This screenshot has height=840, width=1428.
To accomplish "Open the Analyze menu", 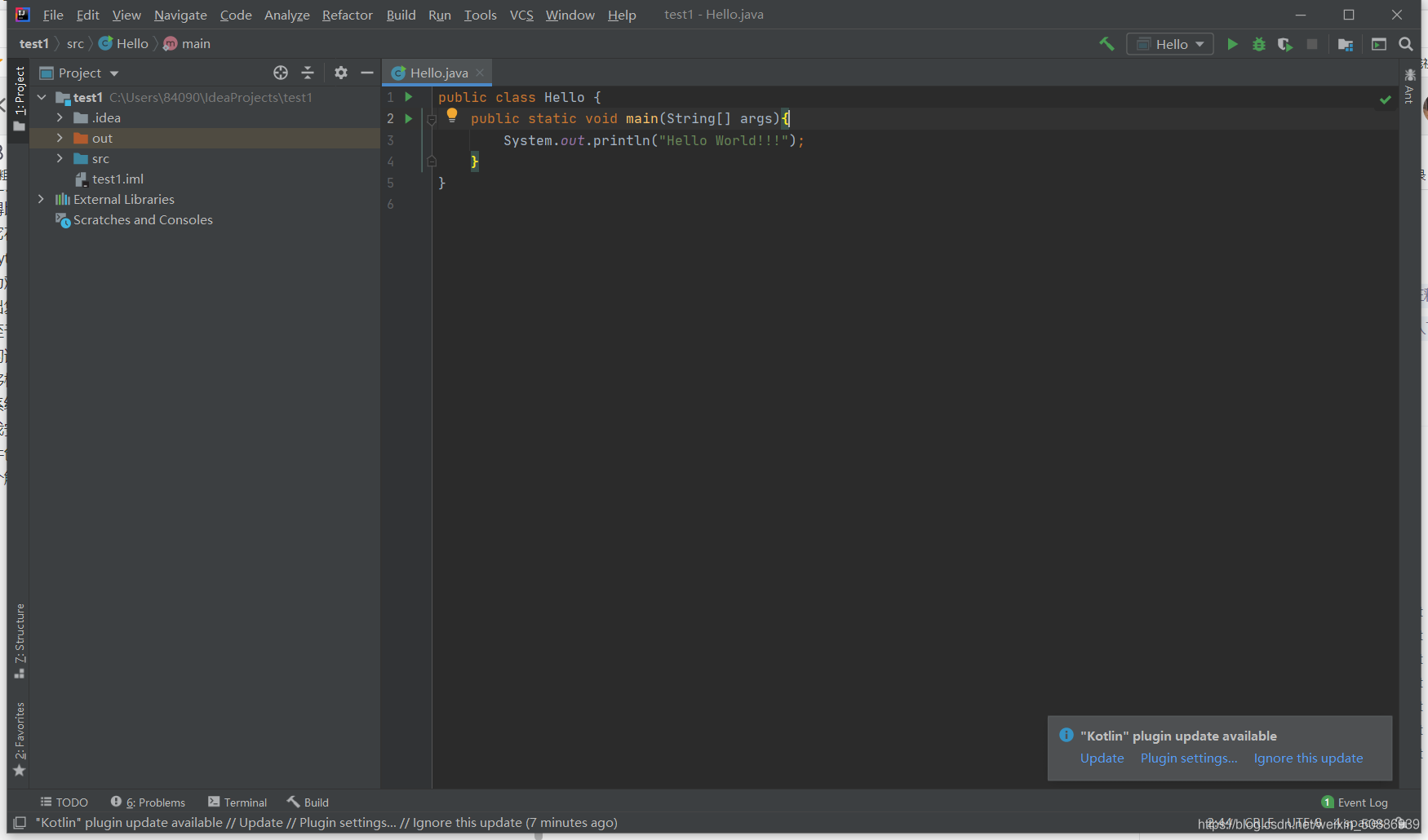I will point(287,15).
